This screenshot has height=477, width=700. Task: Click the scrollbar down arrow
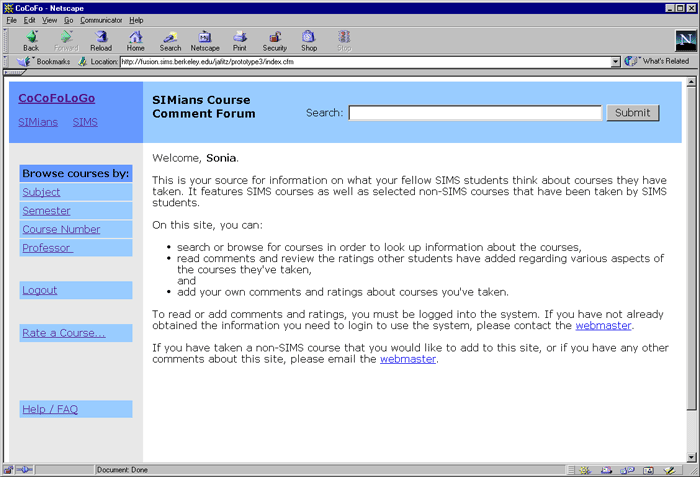[x=691, y=457]
